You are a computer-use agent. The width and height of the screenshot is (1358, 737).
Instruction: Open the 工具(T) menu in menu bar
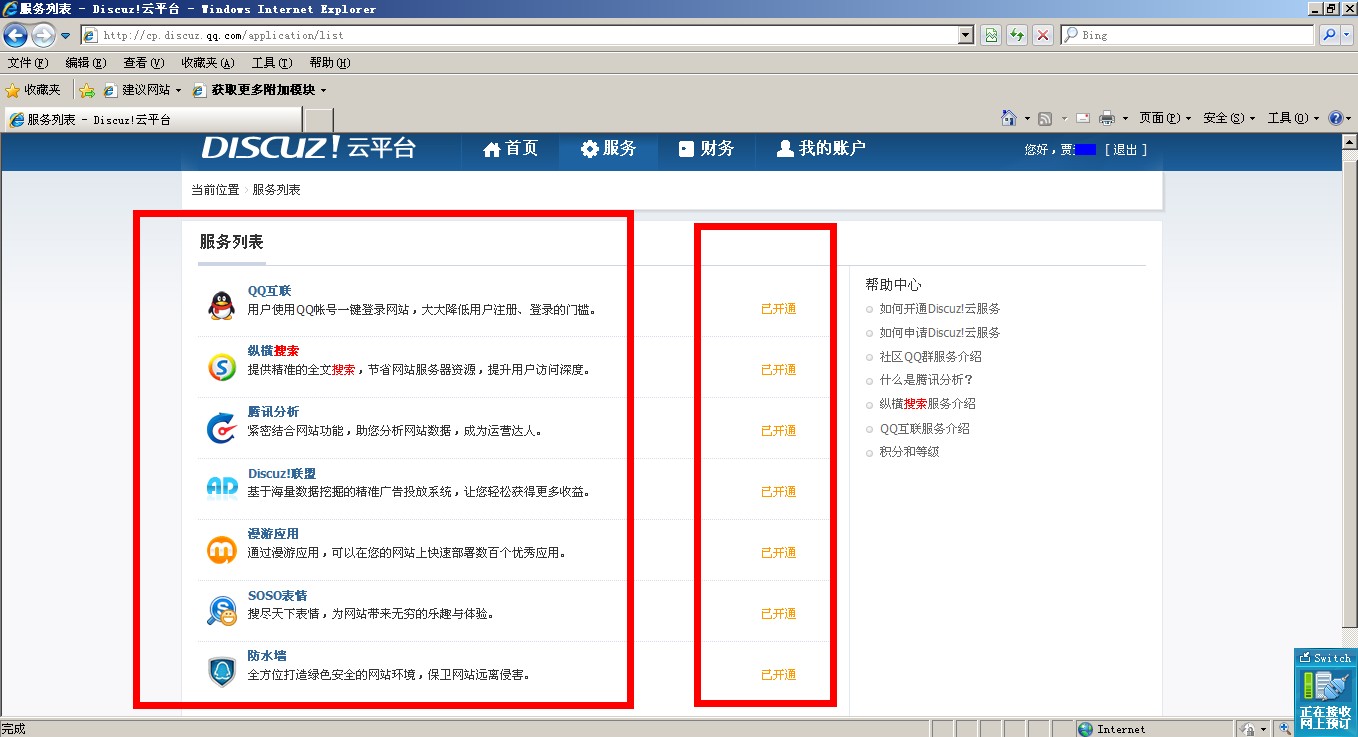tap(272, 63)
